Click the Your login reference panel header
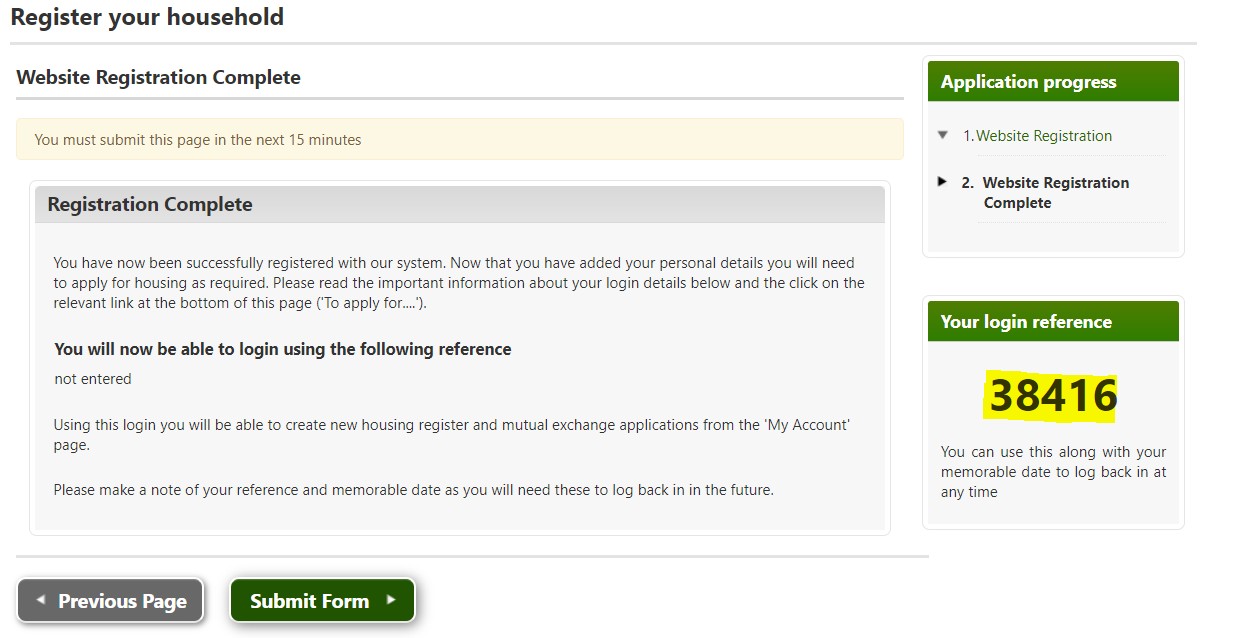The width and height of the screenshot is (1236, 638). 1053,322
